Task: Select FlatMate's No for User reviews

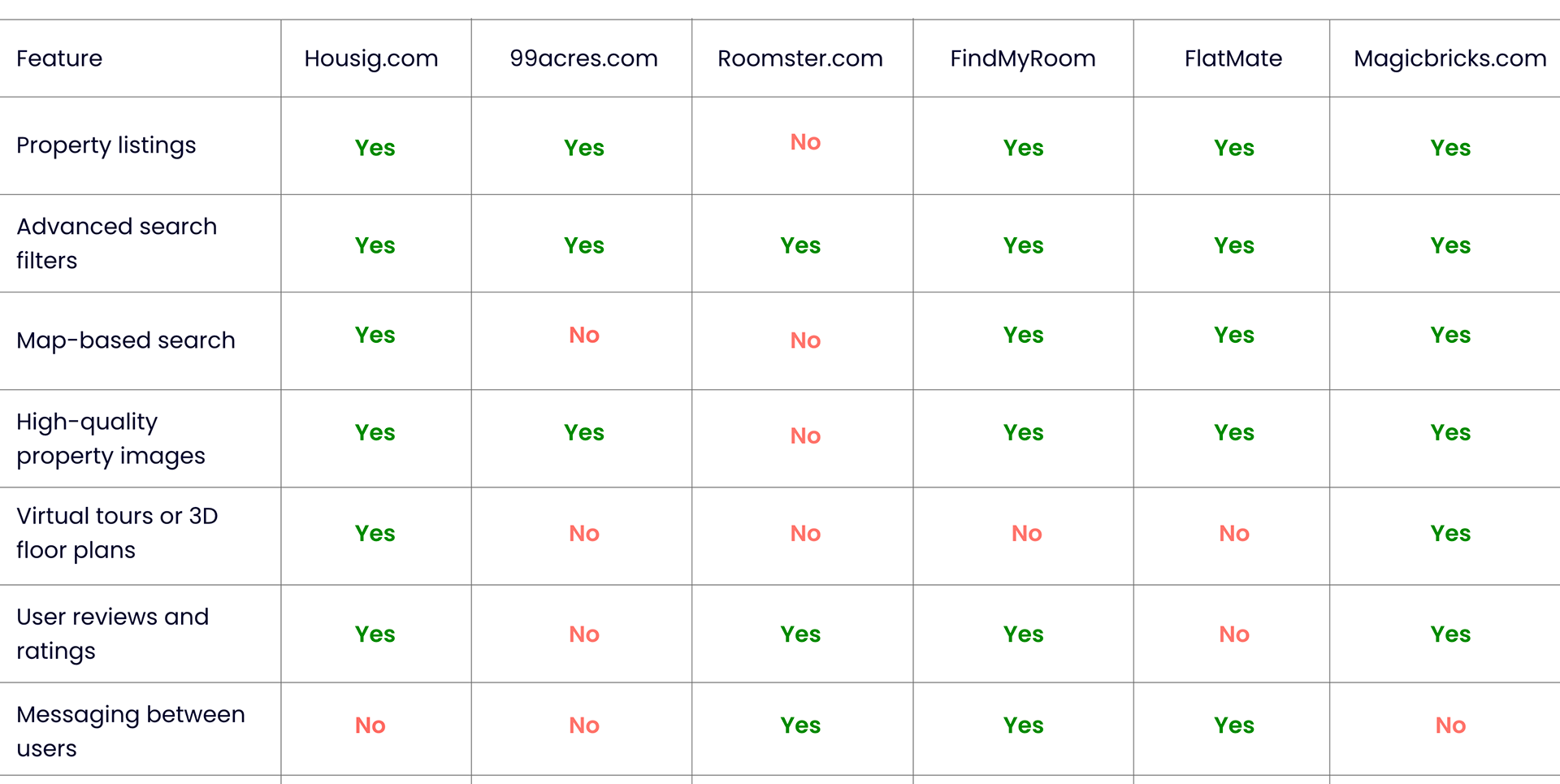Action: (1234, 635)
